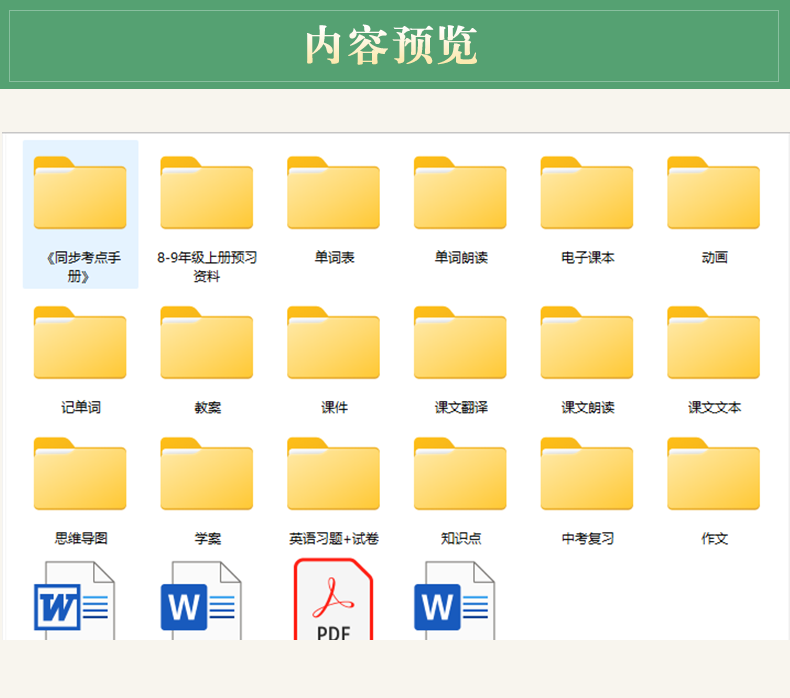
Task: Click the 学案 folder icon
Action: [x=207, y=474]
